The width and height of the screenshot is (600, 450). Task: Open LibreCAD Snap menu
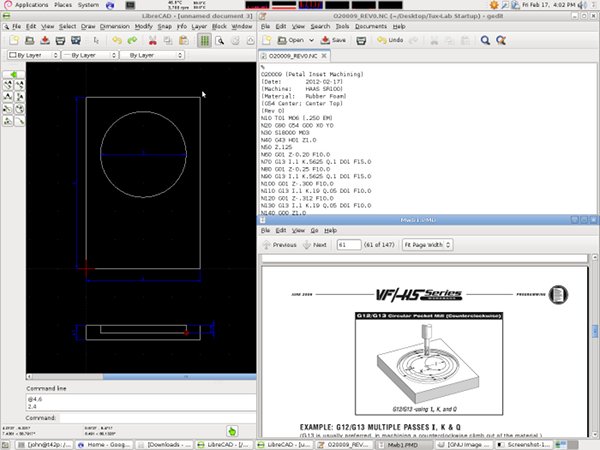pos(165,26)
